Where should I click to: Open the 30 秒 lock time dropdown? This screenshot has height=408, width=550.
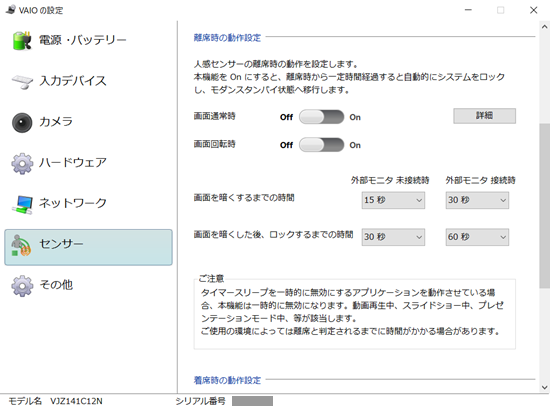pos(393,237)
